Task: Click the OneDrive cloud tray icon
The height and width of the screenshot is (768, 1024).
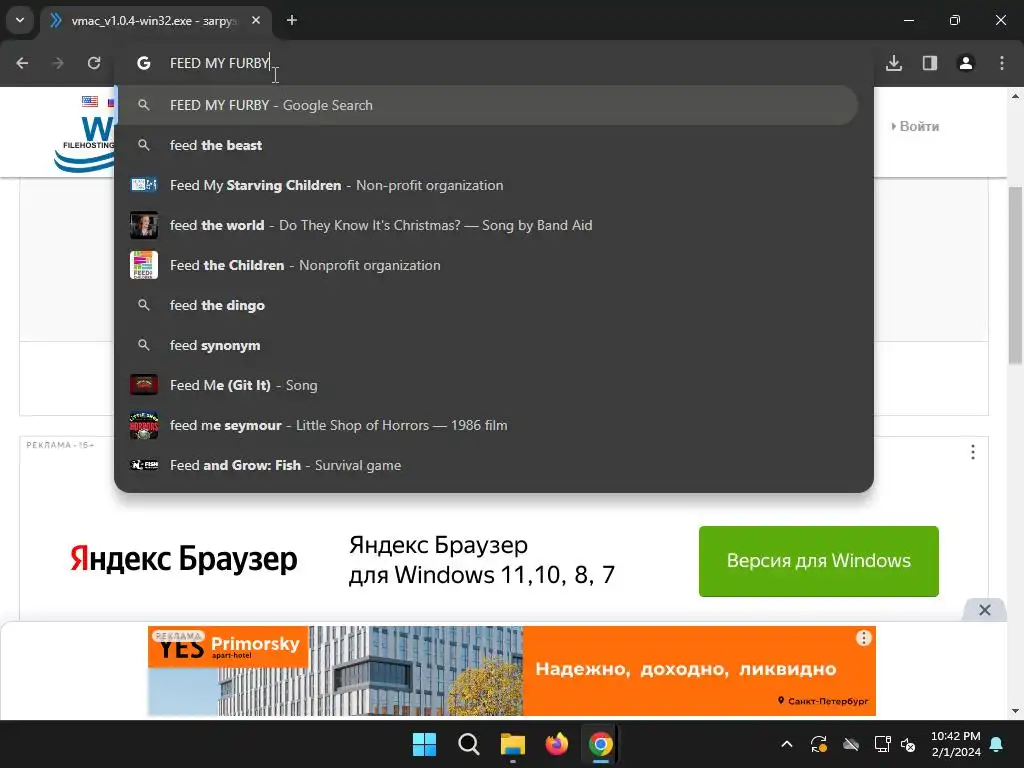Action: click(x=850, y=744)
